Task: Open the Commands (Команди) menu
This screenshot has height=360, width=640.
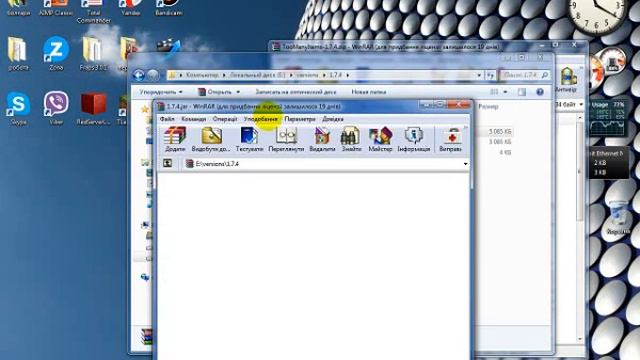Action: pyautogui.click(x=193, y=119)
